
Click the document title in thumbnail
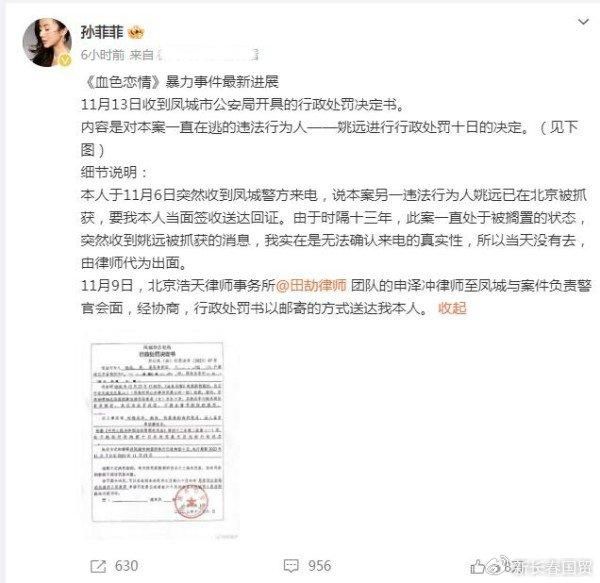(x=157, y=354)
